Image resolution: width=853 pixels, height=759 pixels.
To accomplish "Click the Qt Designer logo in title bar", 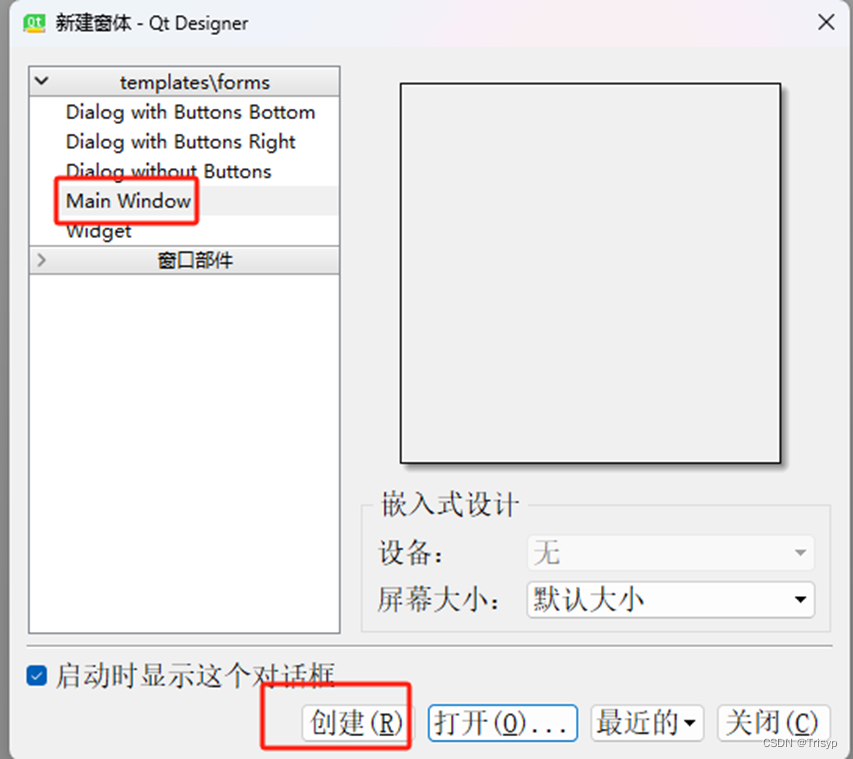I will pos(34,23).
